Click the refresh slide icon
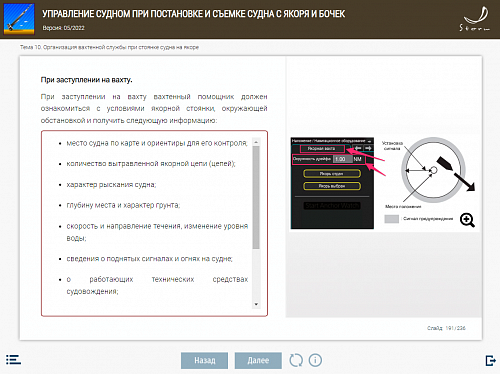This screenshot has width=500, height=374. (296, 360)
